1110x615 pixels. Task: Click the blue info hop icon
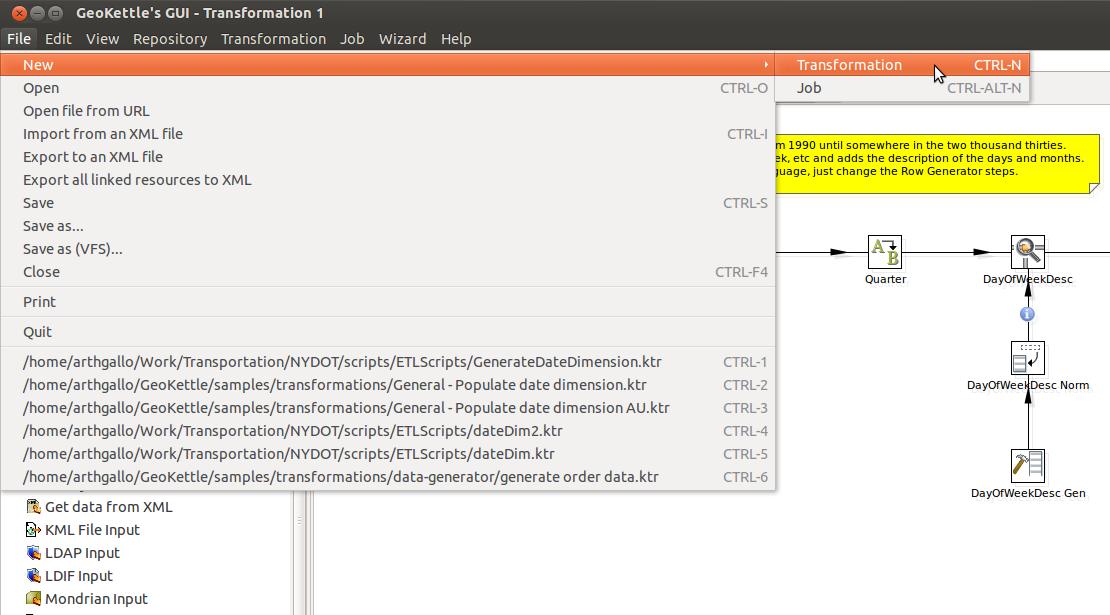click(1027, 314)
